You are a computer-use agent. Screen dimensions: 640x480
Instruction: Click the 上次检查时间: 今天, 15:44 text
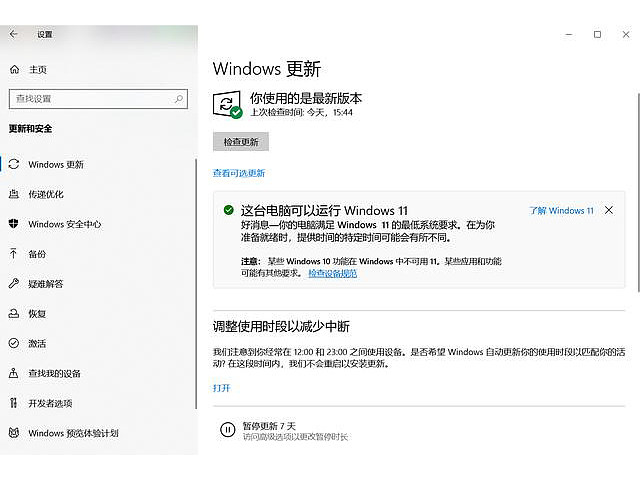tap(302, 112)
